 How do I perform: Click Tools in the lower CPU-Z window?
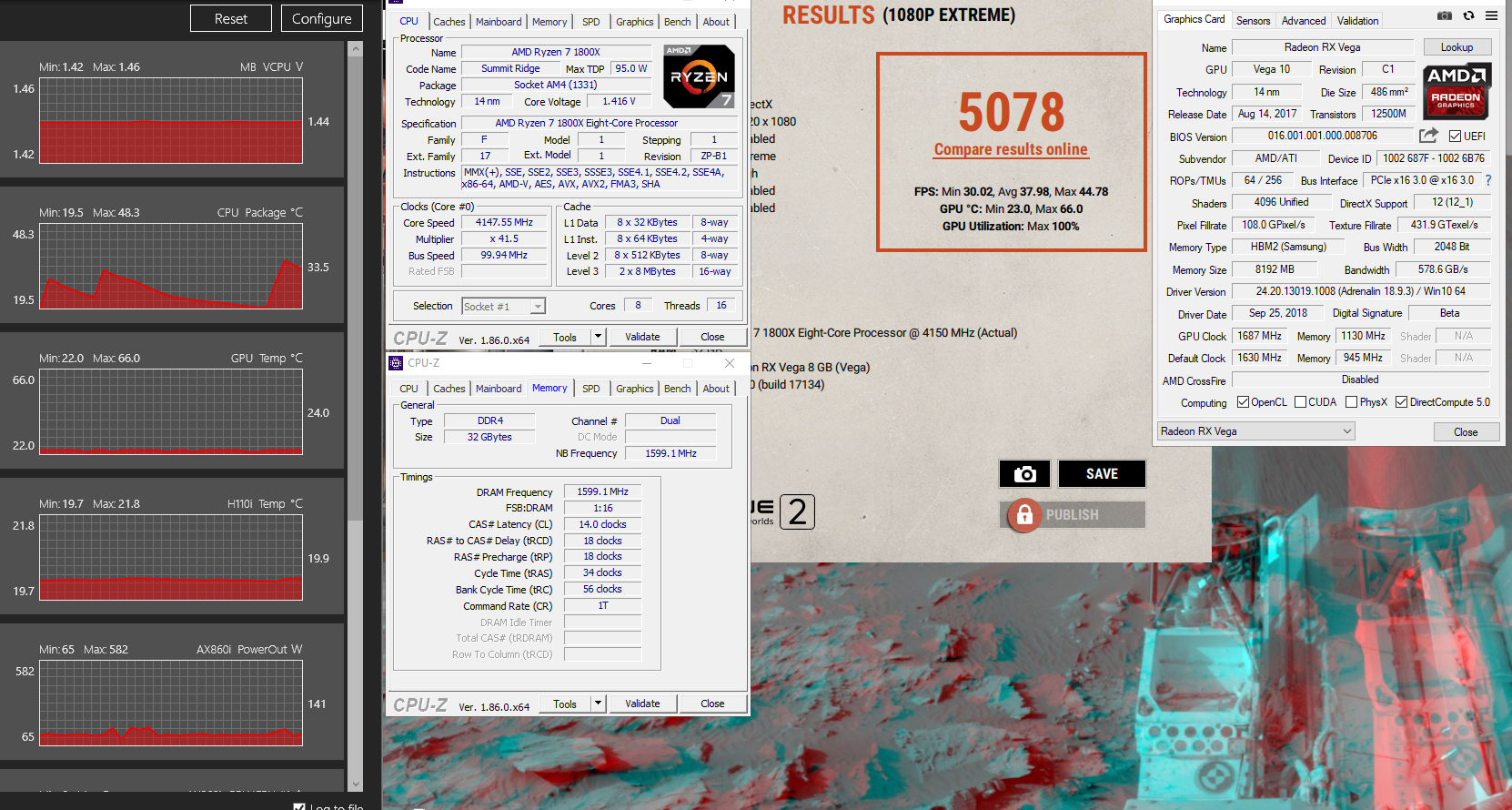(x=565, y=704)
